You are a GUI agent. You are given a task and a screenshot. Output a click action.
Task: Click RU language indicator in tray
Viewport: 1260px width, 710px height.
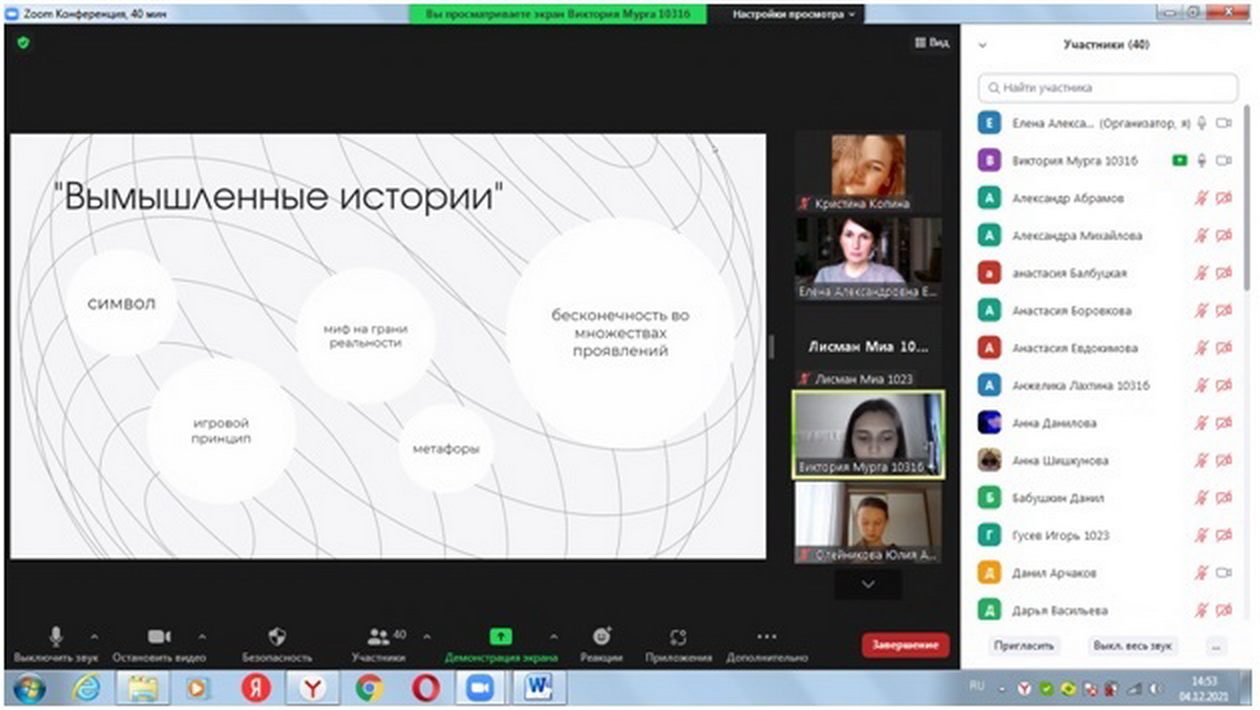(x=978, y=688)
